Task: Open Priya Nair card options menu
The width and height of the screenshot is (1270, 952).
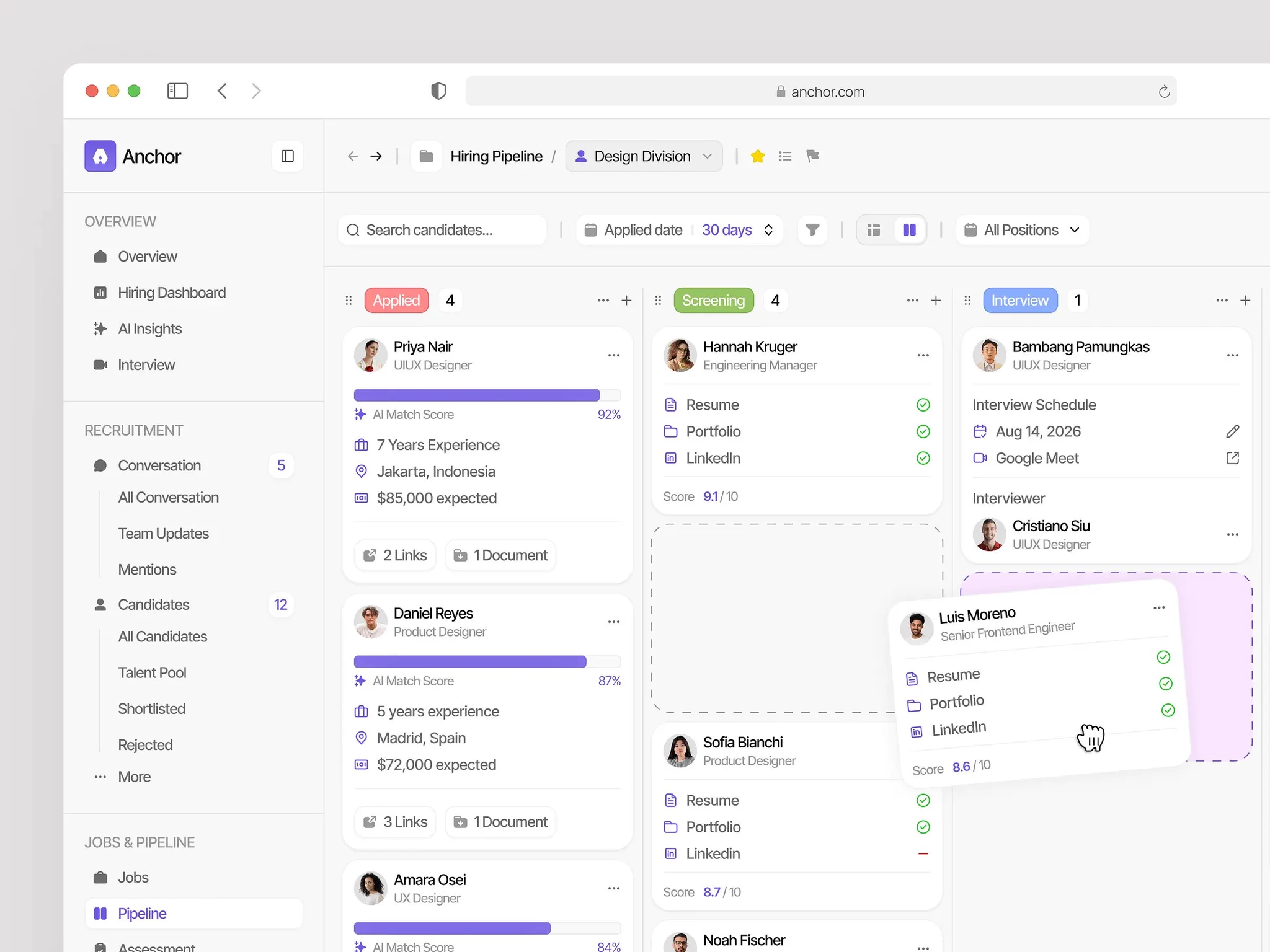Action: click(614, 355)
